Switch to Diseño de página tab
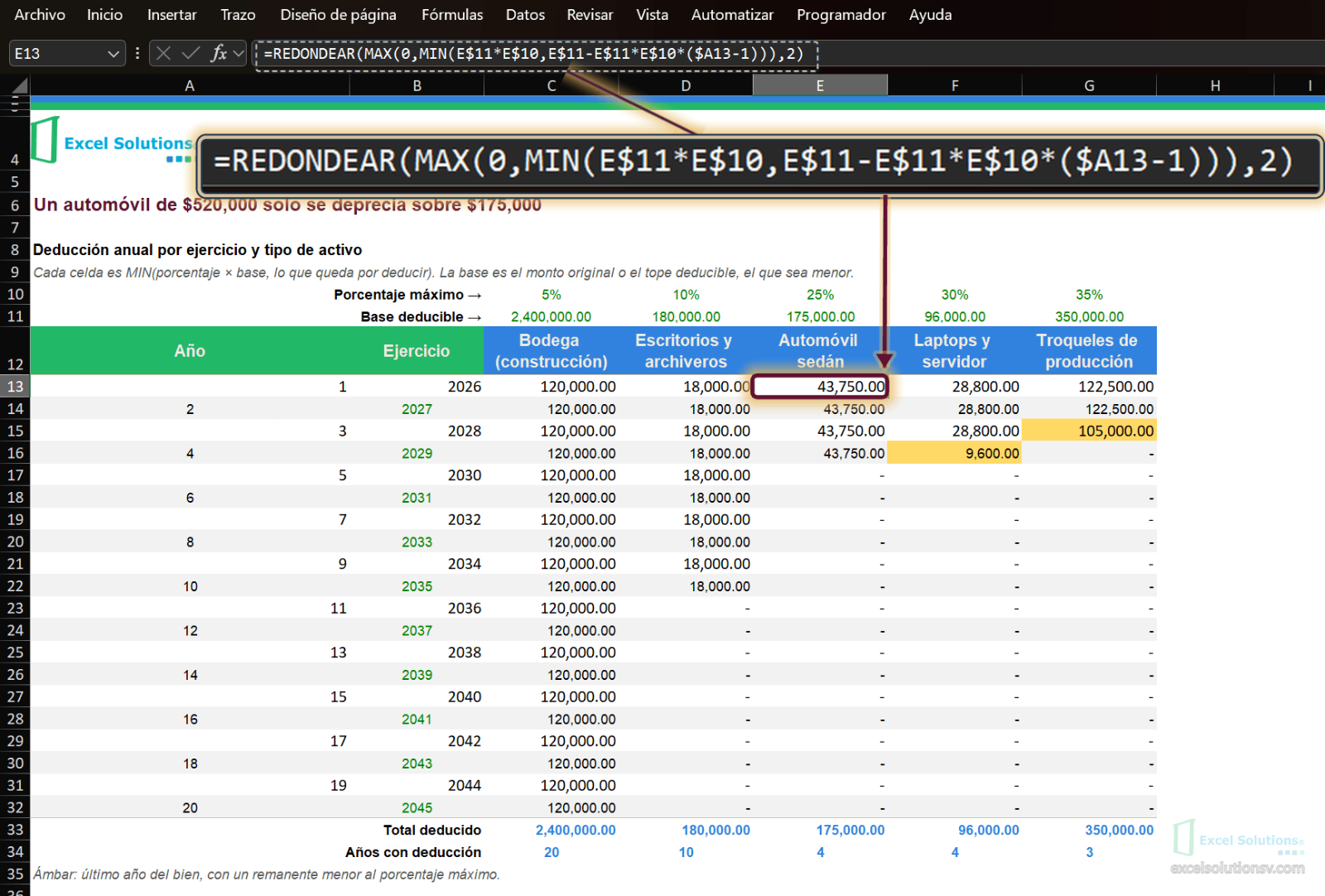 (x=338, y=15)
